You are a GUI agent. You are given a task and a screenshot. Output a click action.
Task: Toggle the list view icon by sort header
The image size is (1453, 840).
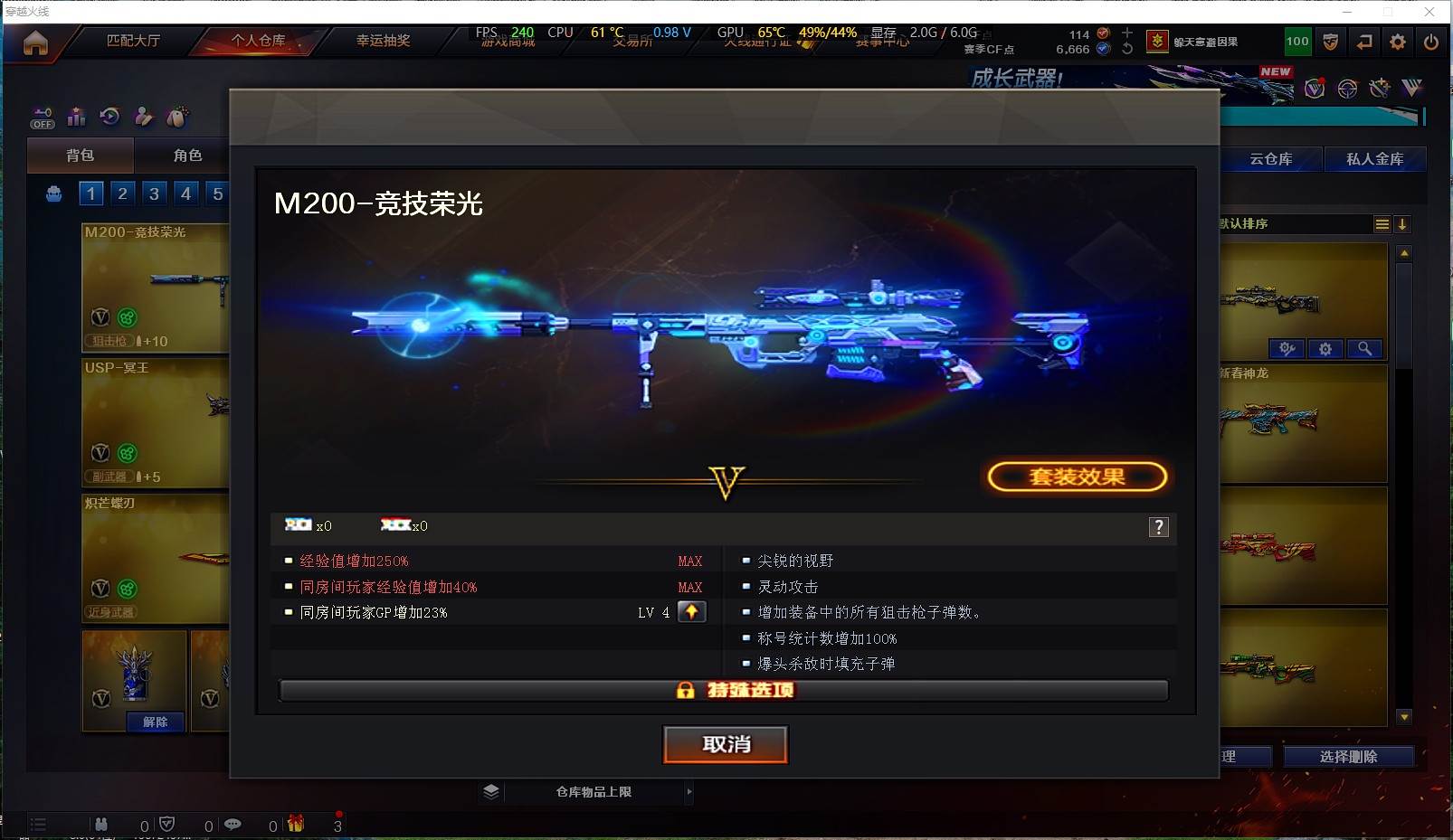pos(1382,224)
